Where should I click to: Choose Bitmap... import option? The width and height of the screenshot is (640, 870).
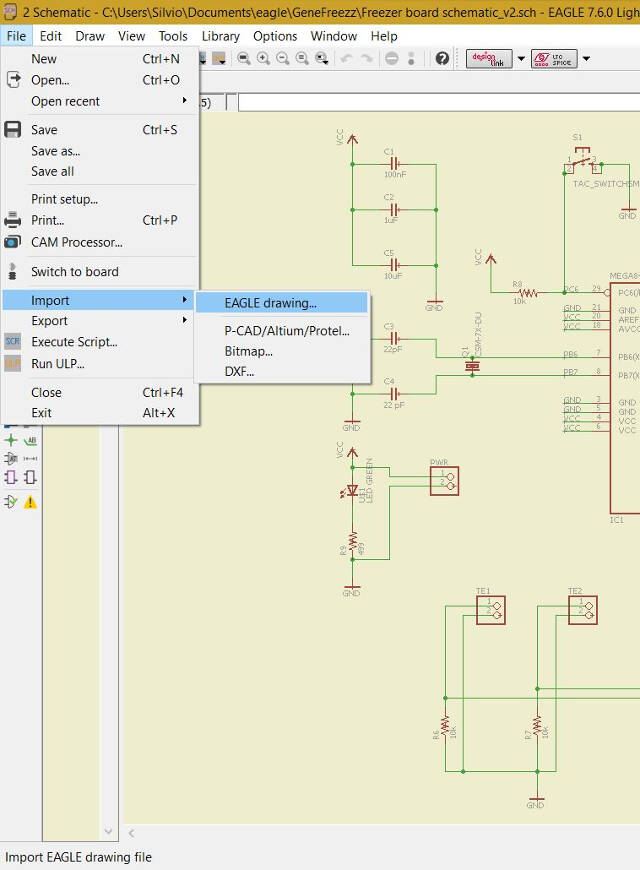(x=282, y=351)
